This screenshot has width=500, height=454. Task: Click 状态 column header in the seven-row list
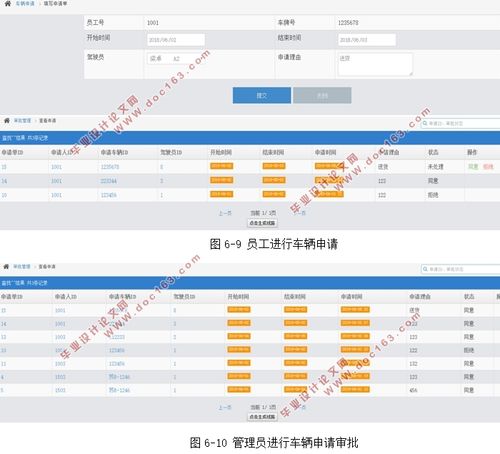point(469,296)
